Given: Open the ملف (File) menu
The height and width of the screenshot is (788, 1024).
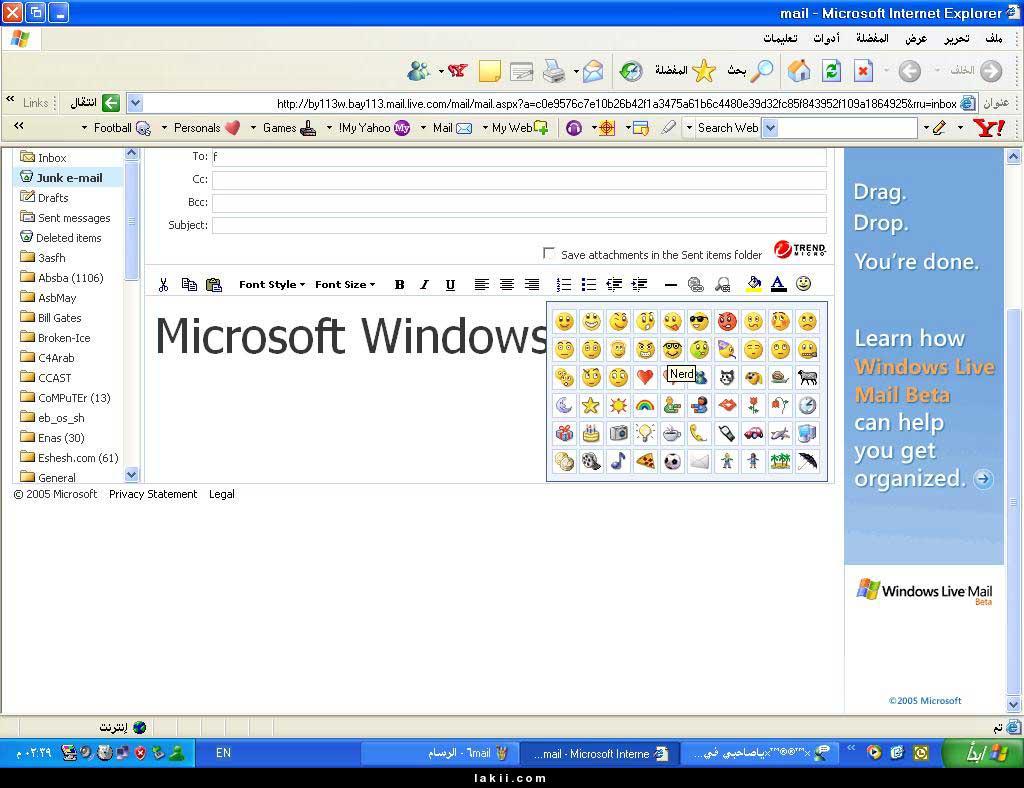Looking at the screenshot, I should tap(994, 39).
